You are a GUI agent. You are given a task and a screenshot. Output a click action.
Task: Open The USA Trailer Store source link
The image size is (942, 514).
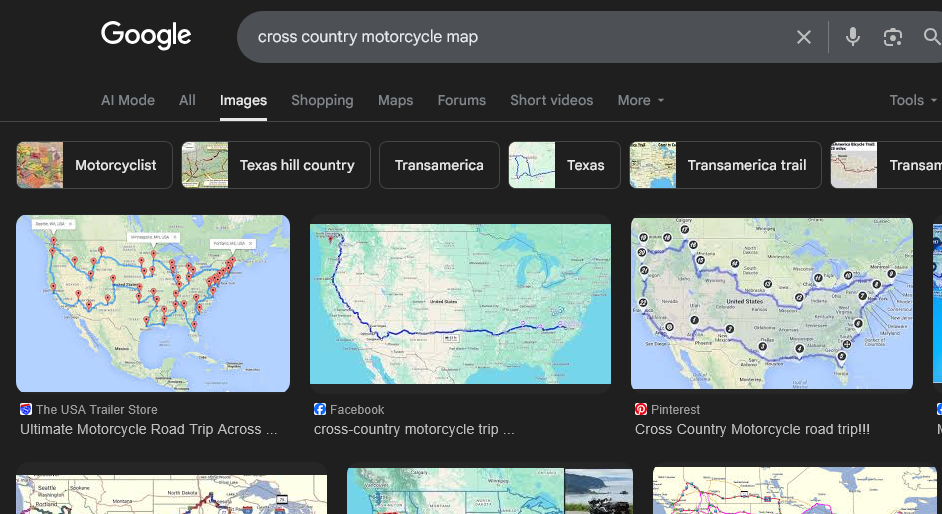point(96,410)
